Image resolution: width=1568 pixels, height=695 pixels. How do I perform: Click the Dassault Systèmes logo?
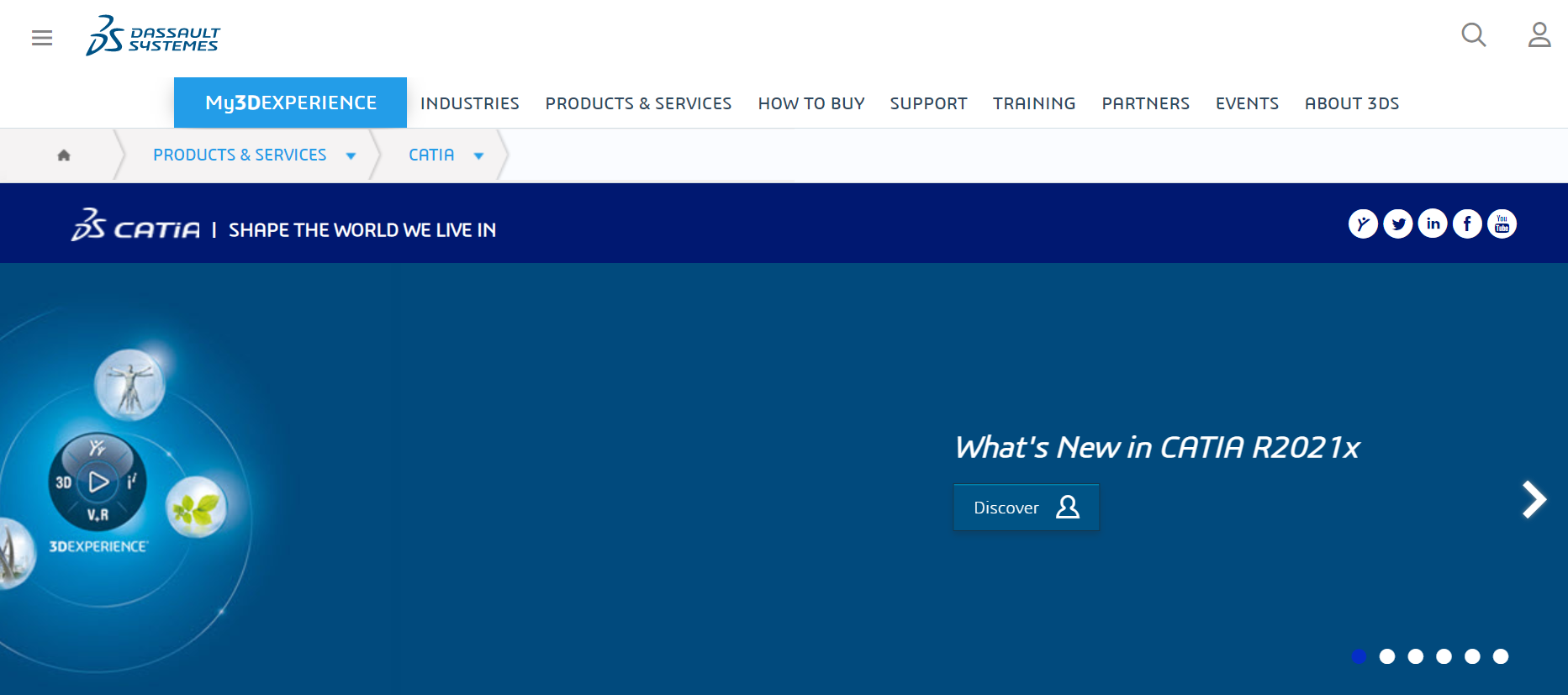(x=153, y=35)
